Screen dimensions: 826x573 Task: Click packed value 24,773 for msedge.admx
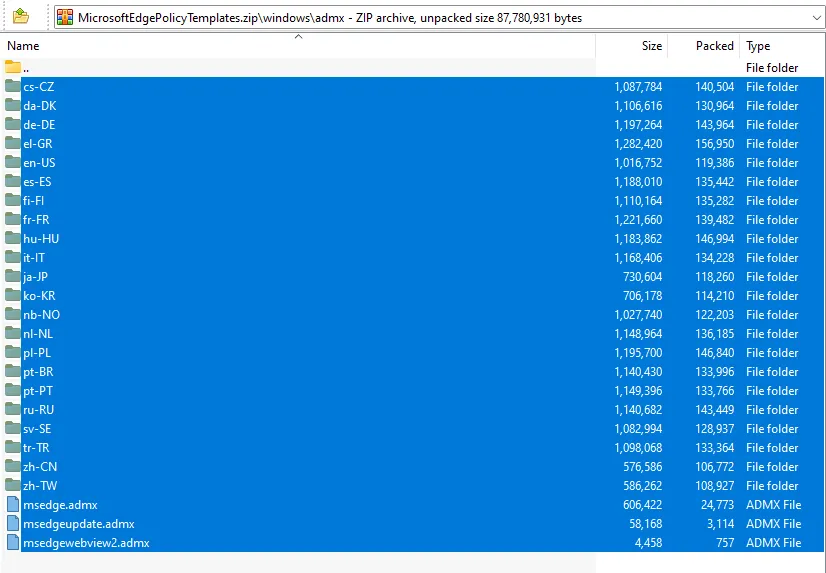coord(717,505)
